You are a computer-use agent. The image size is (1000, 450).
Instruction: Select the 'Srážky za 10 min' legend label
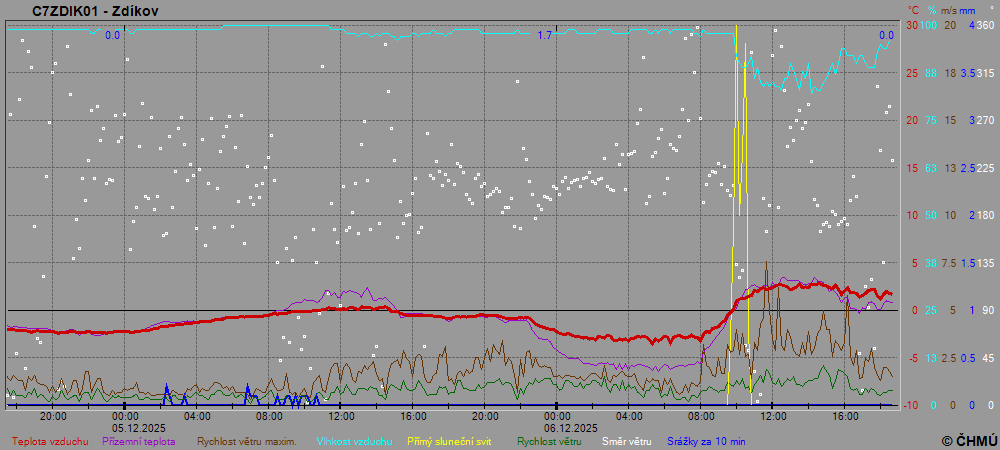click(708, 440)
